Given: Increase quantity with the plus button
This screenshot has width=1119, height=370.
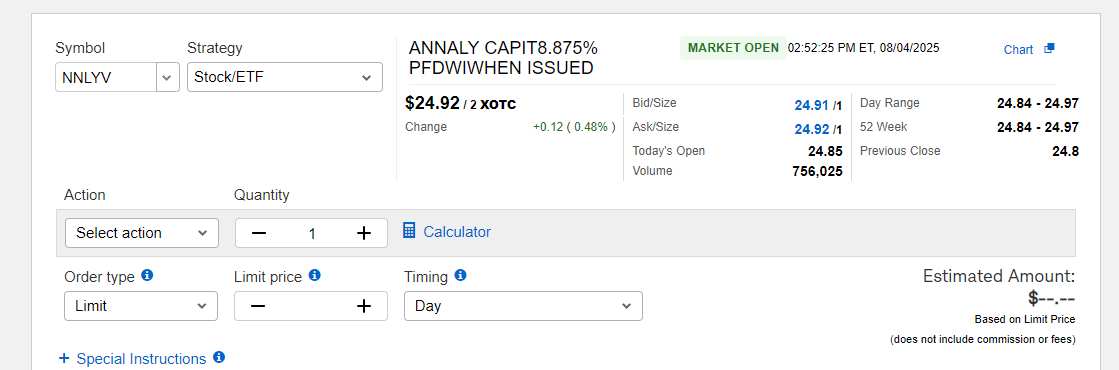Looking at the screenshot, I should (364, 233).
